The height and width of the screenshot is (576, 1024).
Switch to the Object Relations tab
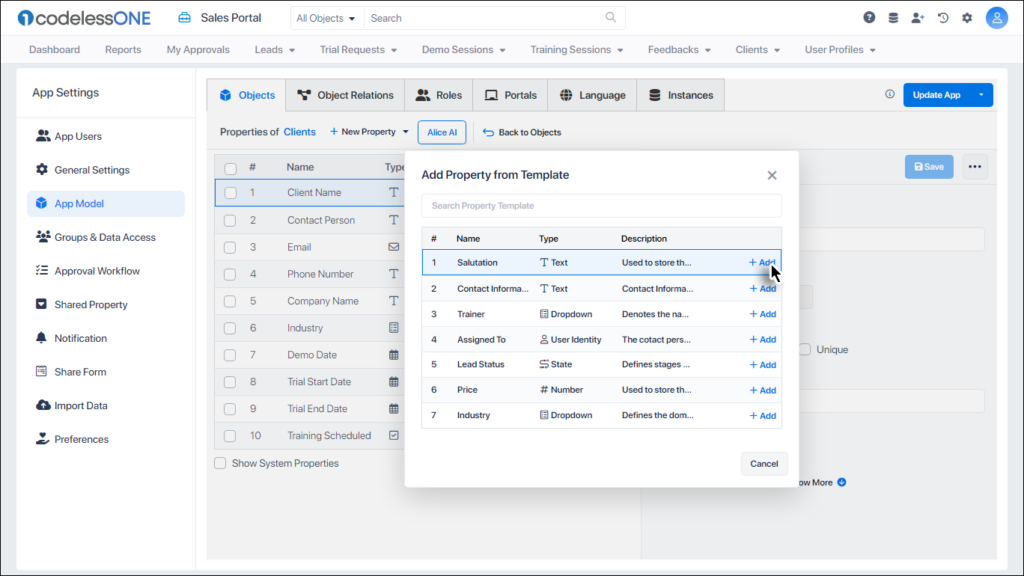345,95
